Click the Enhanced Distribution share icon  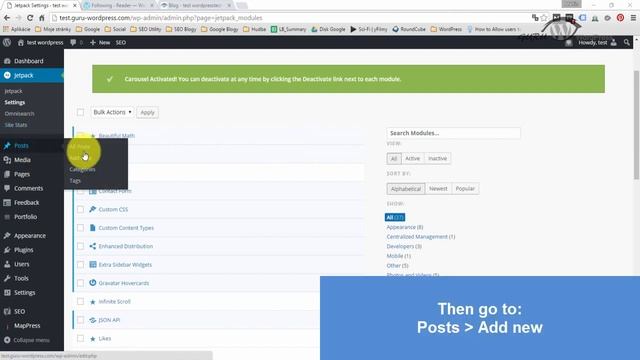pos(93,246)
